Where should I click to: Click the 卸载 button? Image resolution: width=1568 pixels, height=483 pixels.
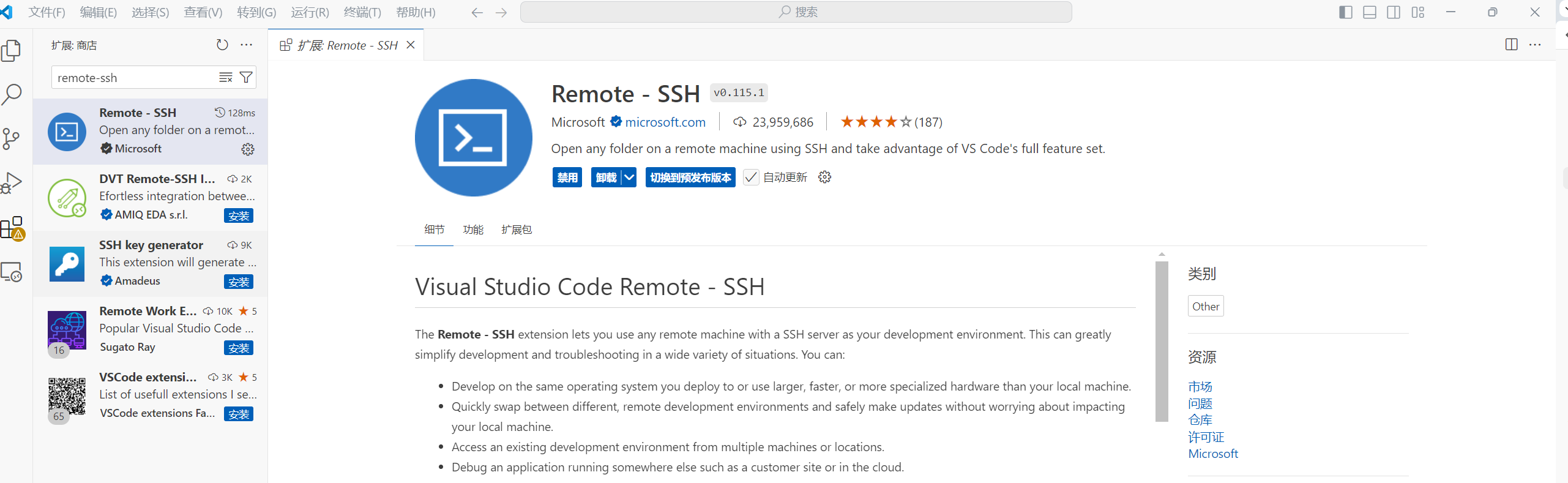pos(607,178)
